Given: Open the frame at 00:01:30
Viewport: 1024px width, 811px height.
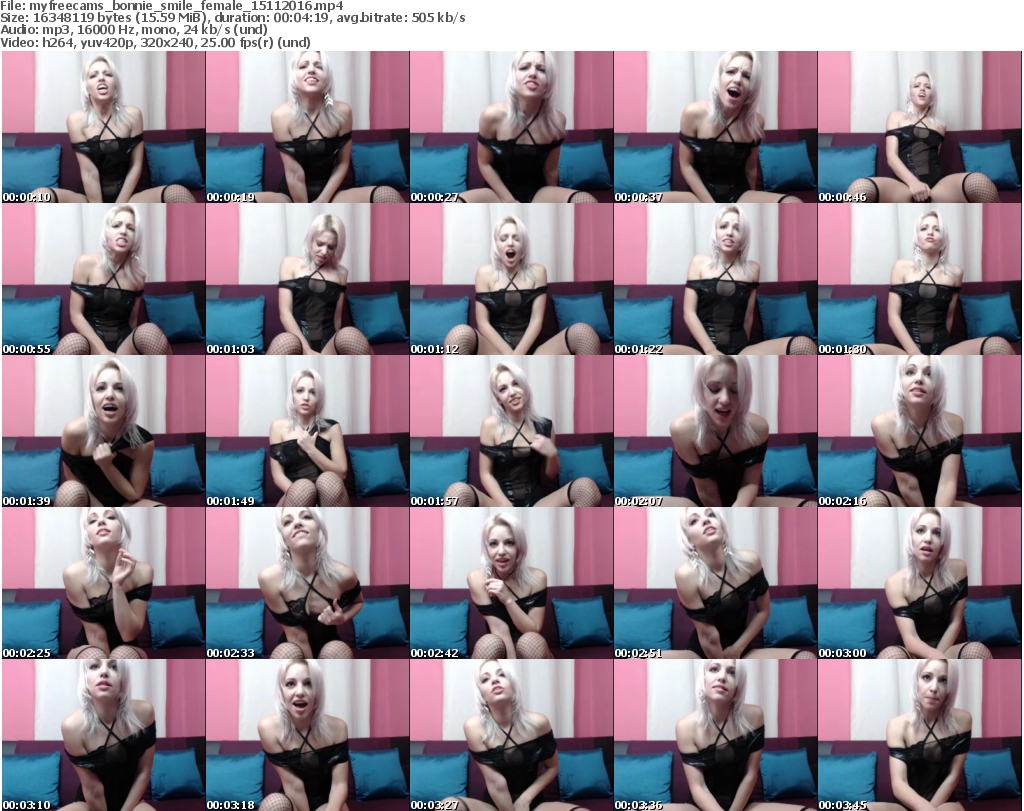Looking at the screenshot, I should point(920,279).
